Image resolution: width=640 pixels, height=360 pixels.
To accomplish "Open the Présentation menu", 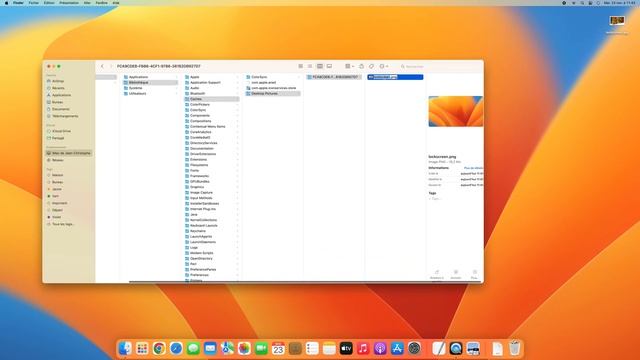I will 69,3.
